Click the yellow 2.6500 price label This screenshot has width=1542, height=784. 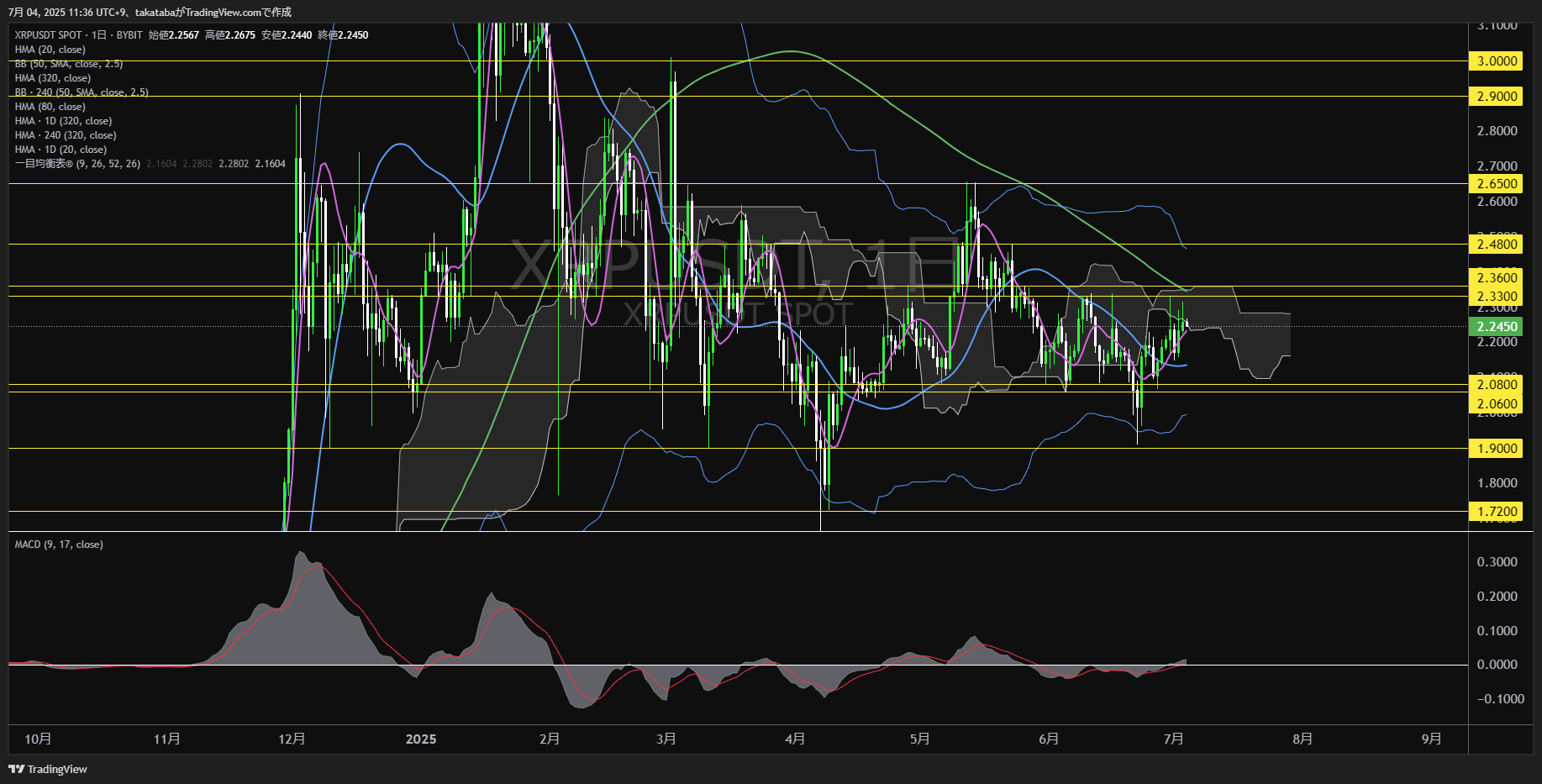point(1497,183)
